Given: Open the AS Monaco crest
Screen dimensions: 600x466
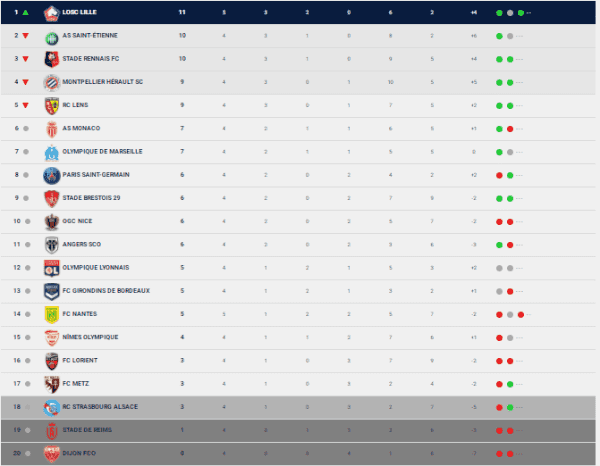Looking at the screenshot, I should 52,128.
